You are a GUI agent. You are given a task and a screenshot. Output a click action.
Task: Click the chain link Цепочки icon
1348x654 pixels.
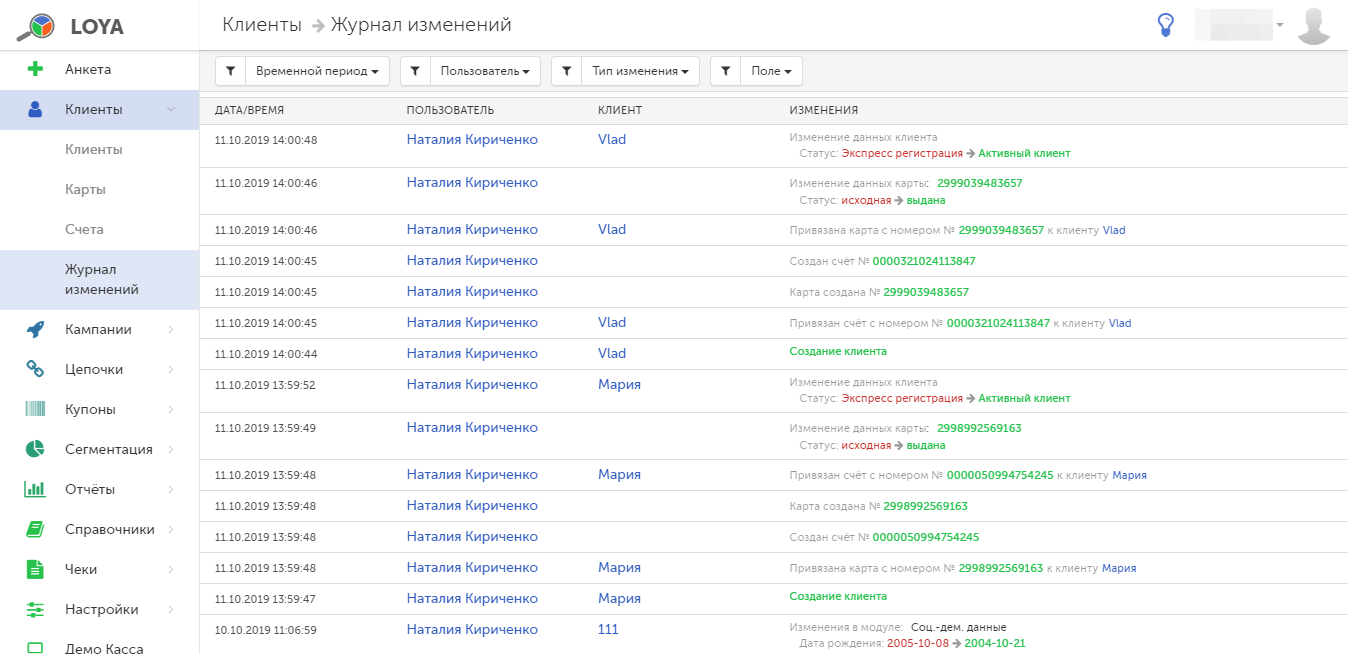click(35, 370)
